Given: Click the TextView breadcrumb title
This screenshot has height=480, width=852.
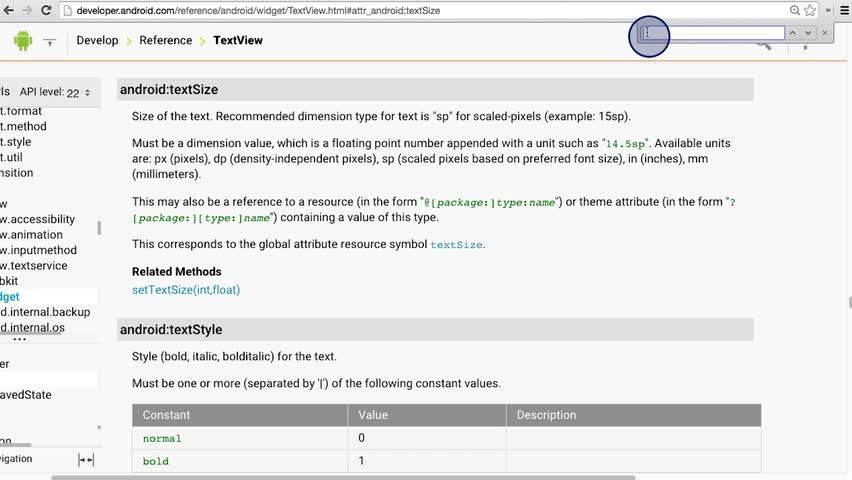Looking at the screenshot, I should point(238,40).
